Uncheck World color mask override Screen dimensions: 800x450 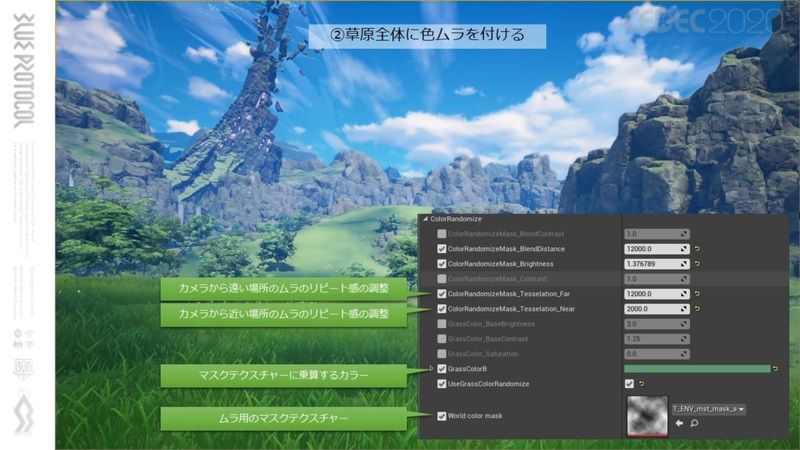pyautogui.click(x=442, y=416)
